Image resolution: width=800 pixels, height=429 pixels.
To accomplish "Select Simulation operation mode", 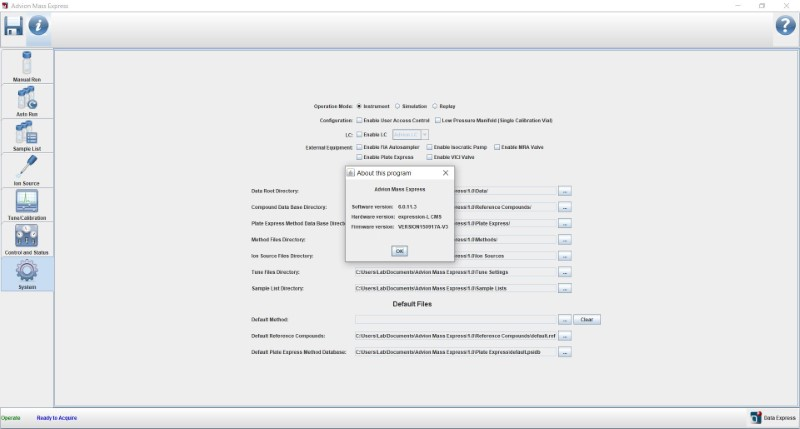I will (x=398, y=106).
